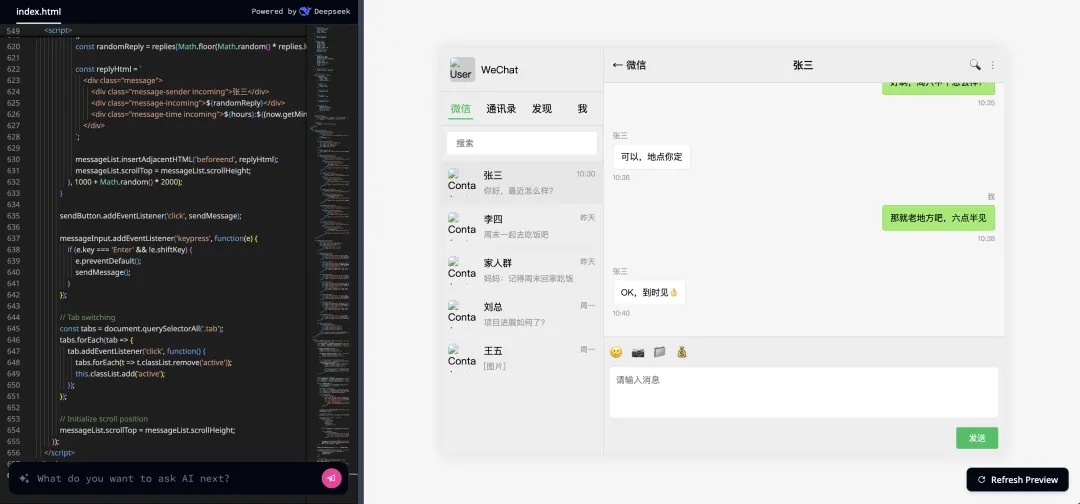
Task: Switch to the 微信 tab
Action: point(461,108)
